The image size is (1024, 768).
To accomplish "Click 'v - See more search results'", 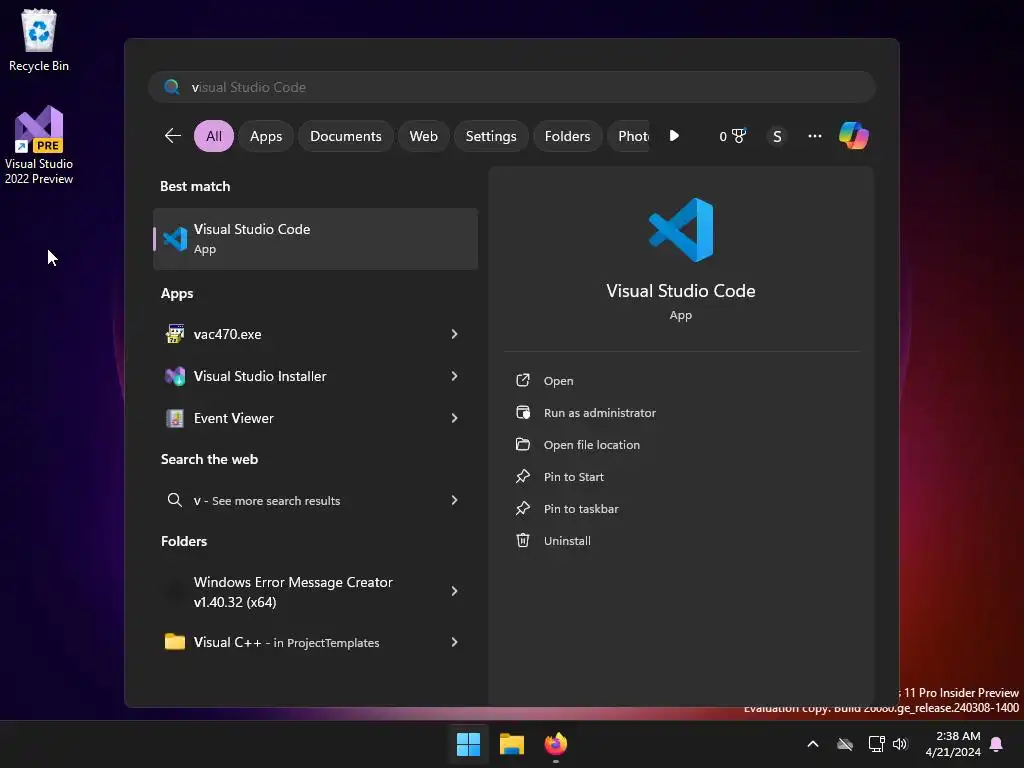I will [315, 500].
